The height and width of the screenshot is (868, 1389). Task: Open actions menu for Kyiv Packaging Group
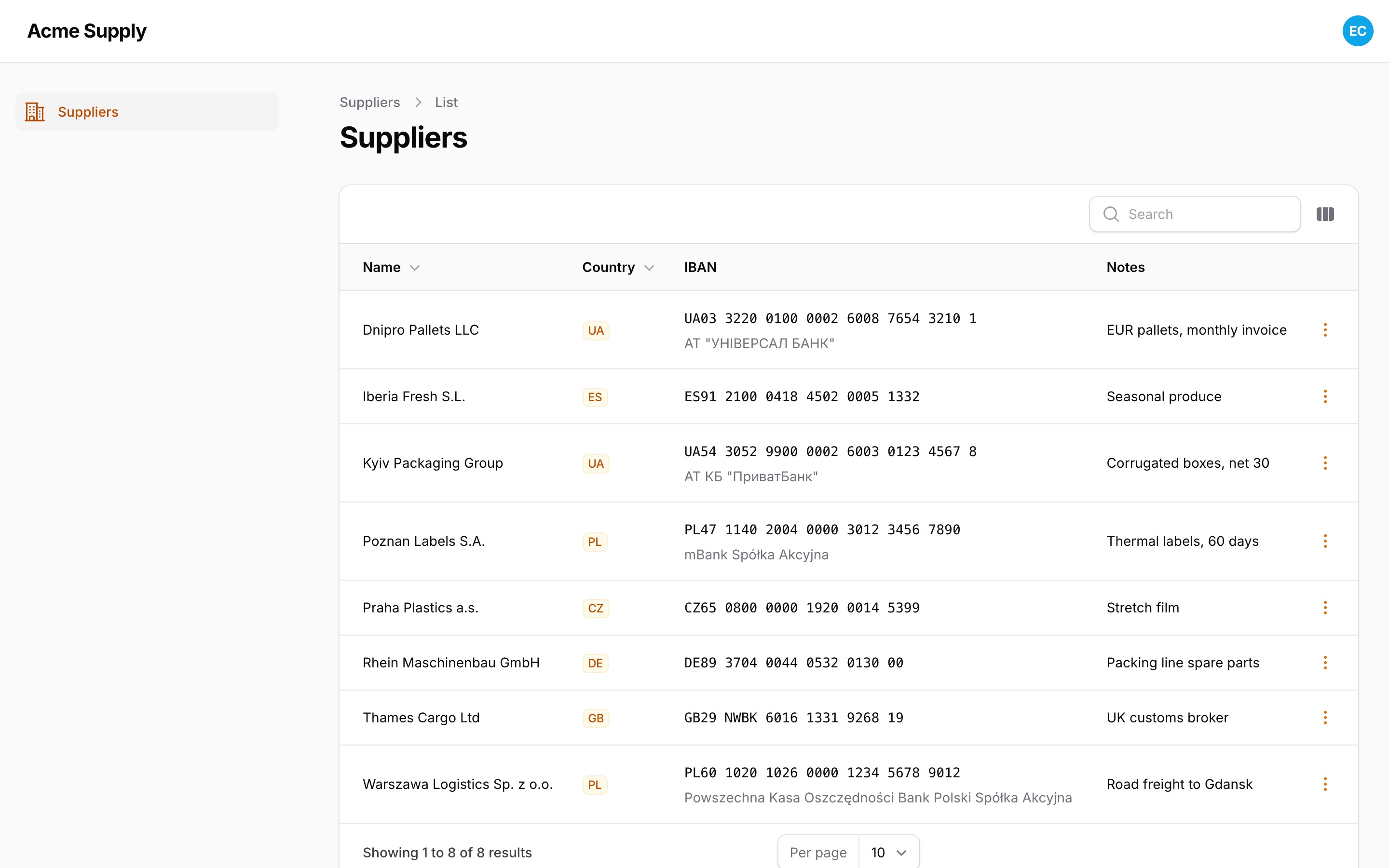pos(1325,463)
